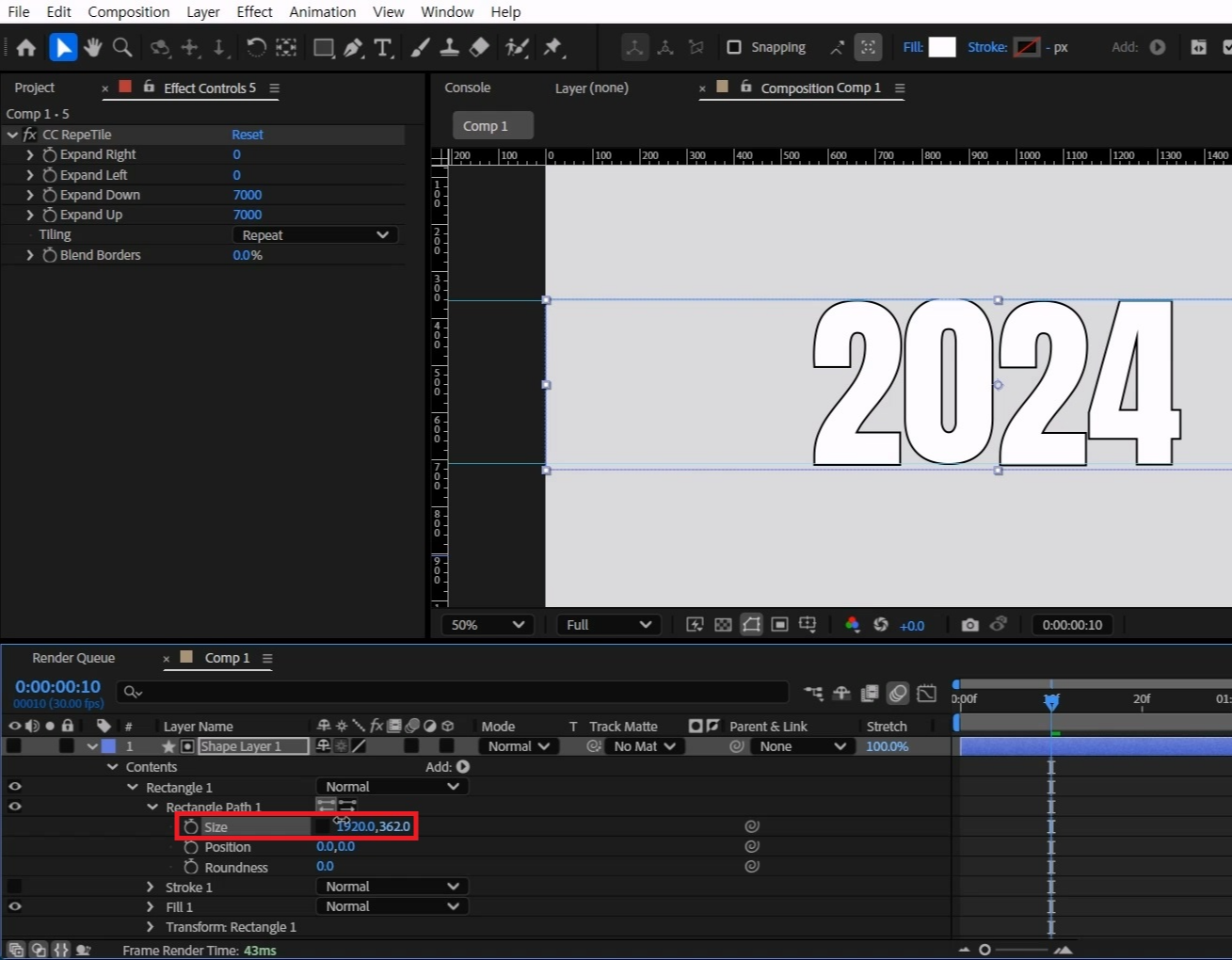Click the Frame Blending enable icon
Viewport: 1232px width, 960px height.
[870, 694]
